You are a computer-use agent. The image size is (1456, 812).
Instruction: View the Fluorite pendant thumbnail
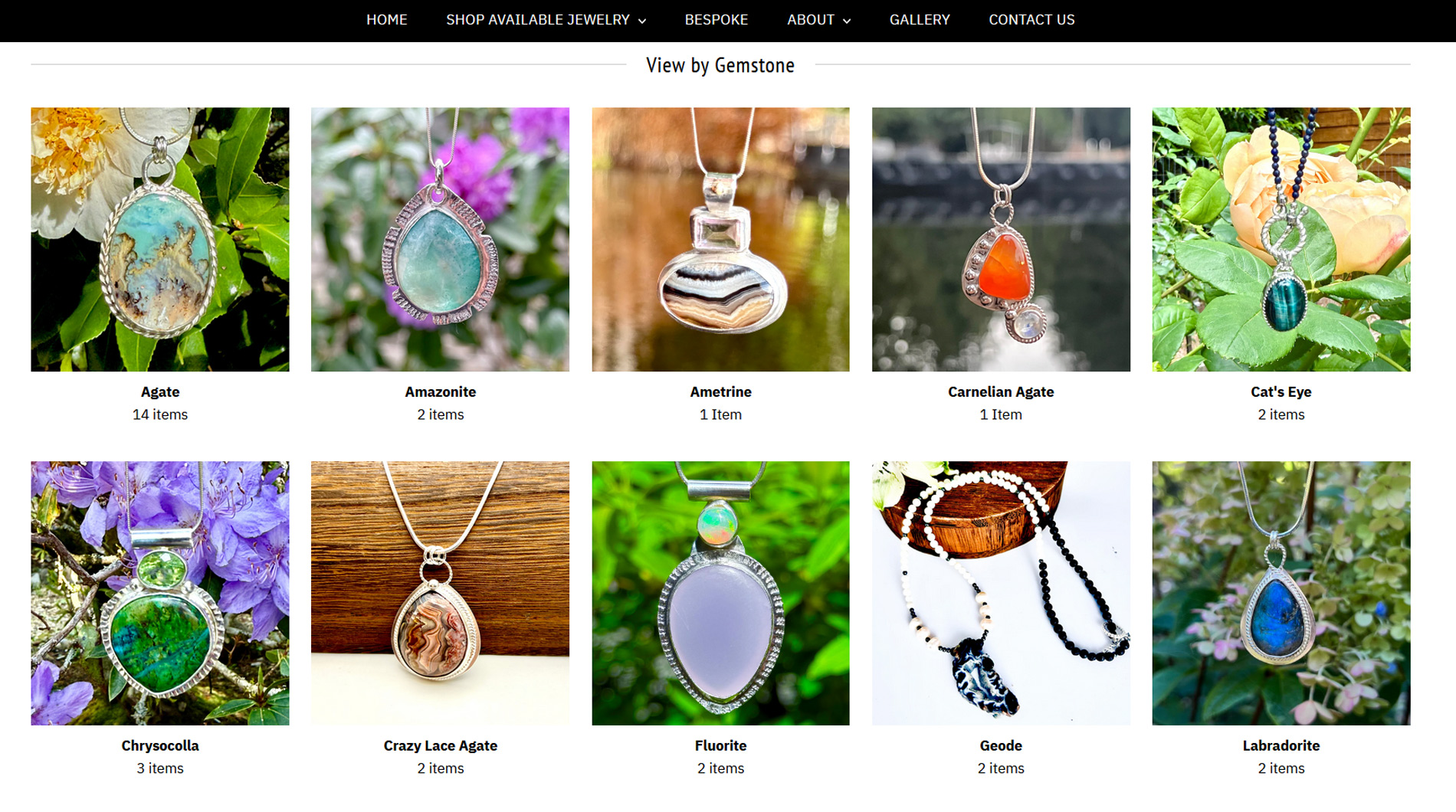[x=720, y=593]
